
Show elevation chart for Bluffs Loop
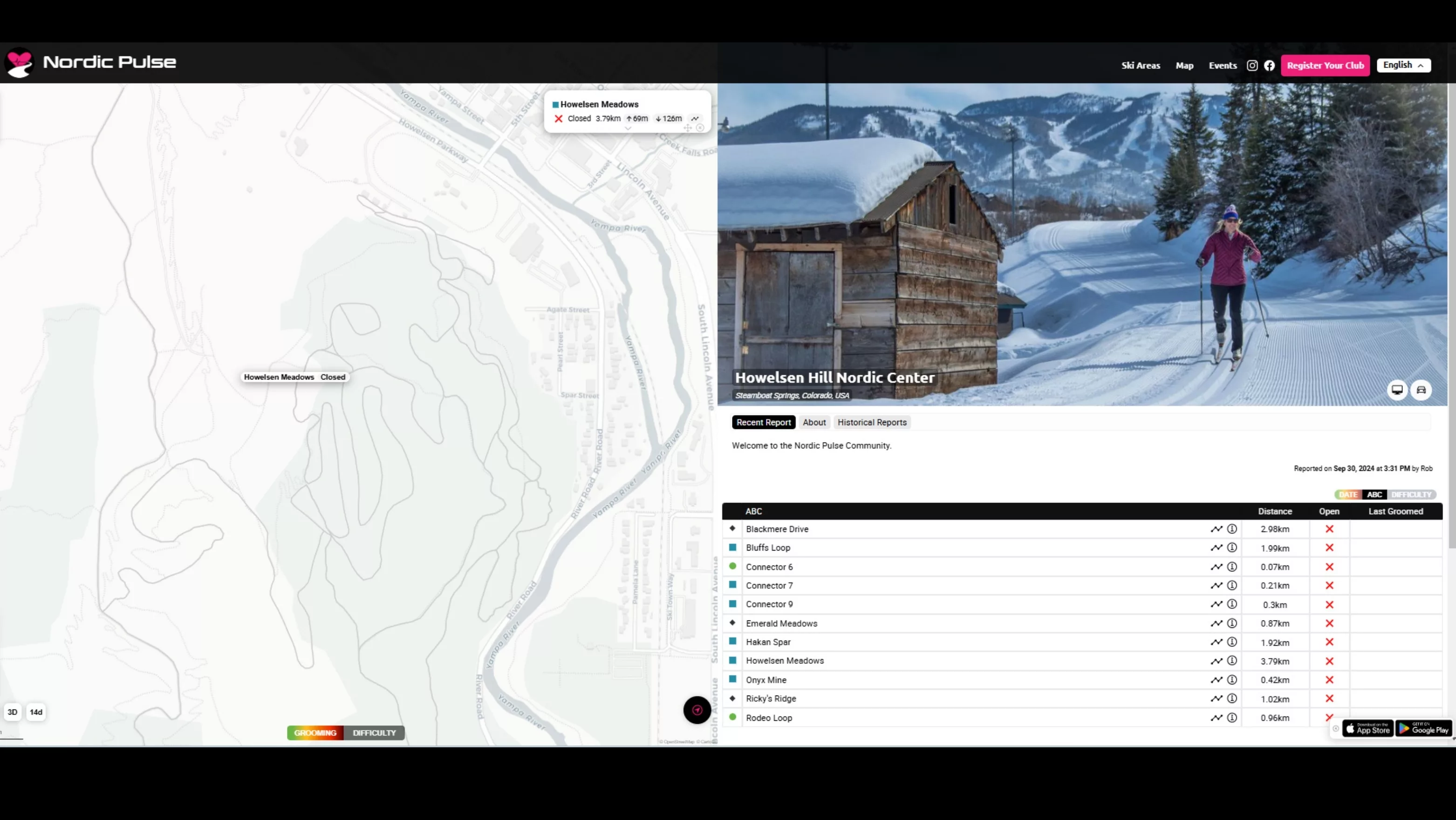click(x=1217, y=547)
